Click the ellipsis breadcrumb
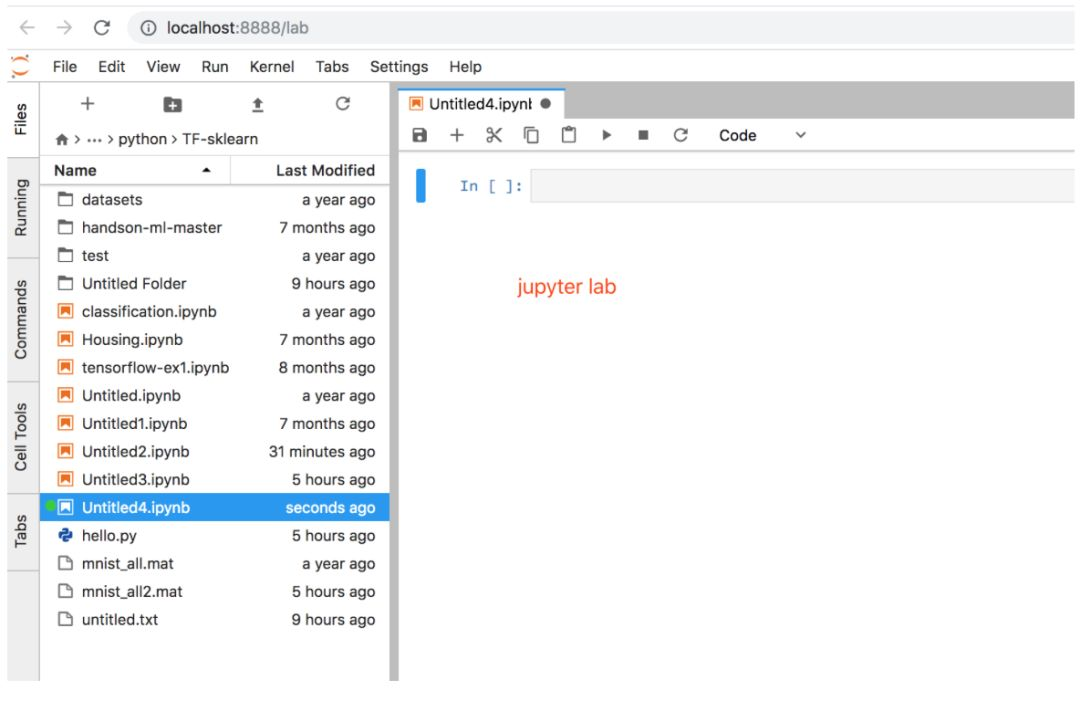 click(x=94, y=140)
